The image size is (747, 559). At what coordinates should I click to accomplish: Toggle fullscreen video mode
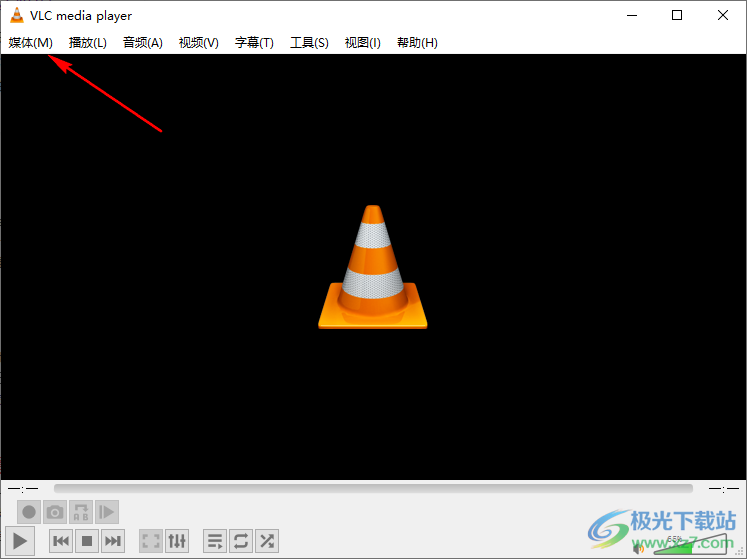[x=151, y=541]
